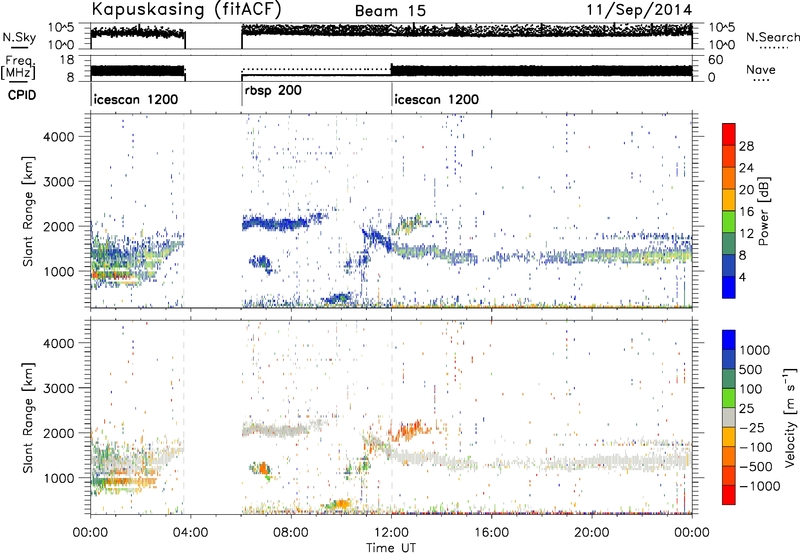Click the N.Search legend label
The image size is (800, 554).
pyautogui.click(x=773, y=37)
